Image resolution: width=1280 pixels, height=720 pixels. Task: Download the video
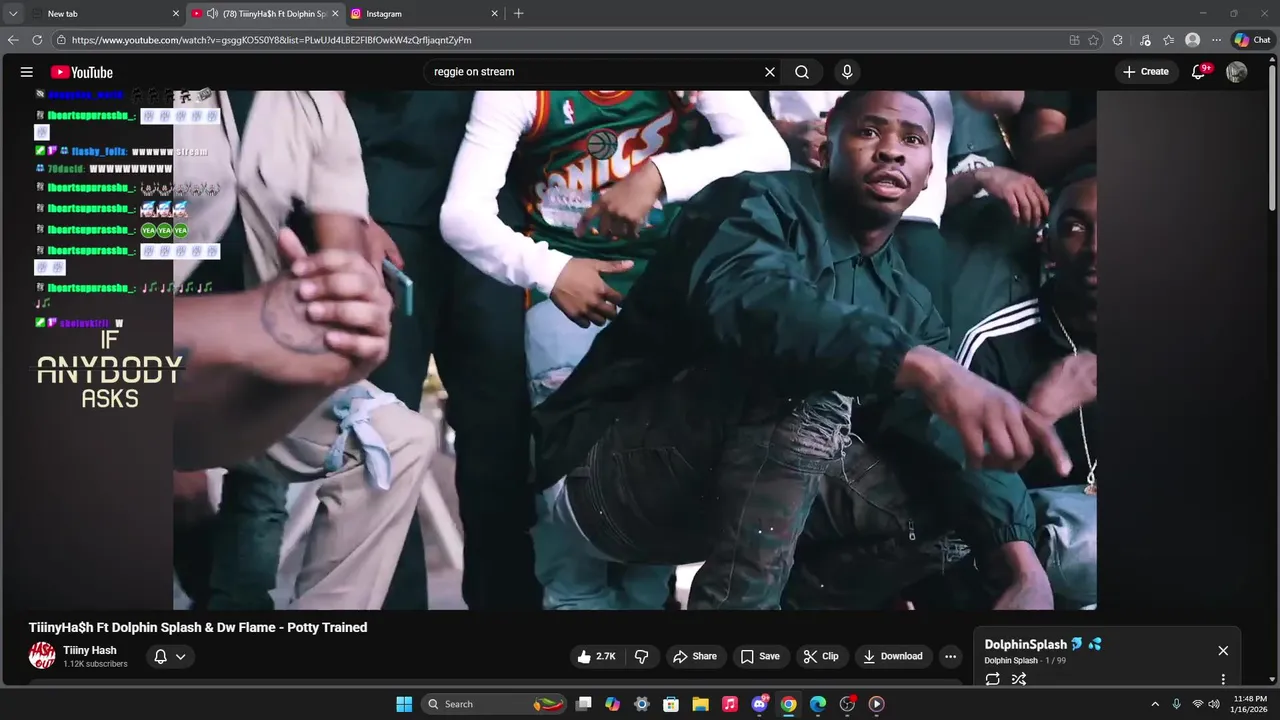coord(893,656)
